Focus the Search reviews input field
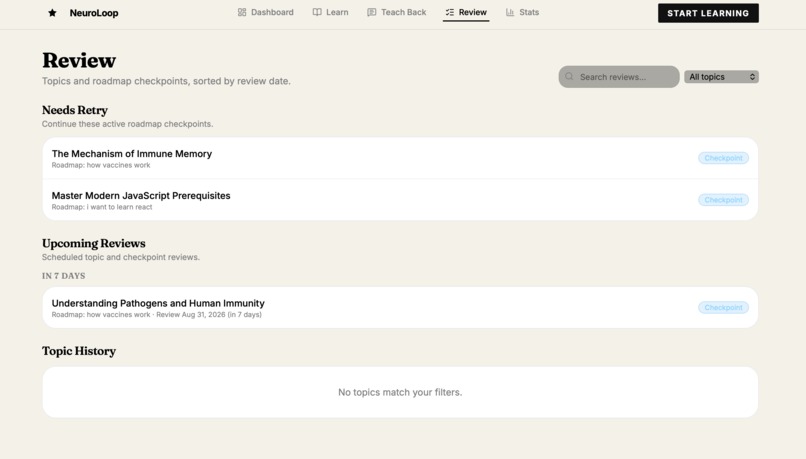 (619, 77)
